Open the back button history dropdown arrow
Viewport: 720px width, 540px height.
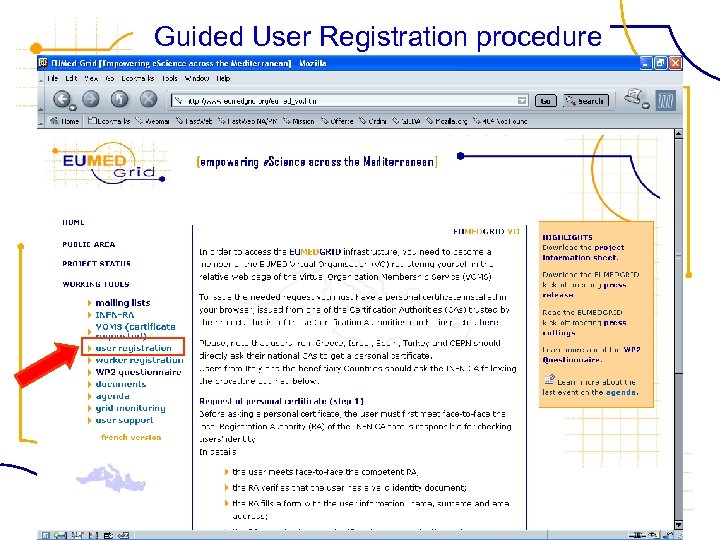tap(73, 108)
